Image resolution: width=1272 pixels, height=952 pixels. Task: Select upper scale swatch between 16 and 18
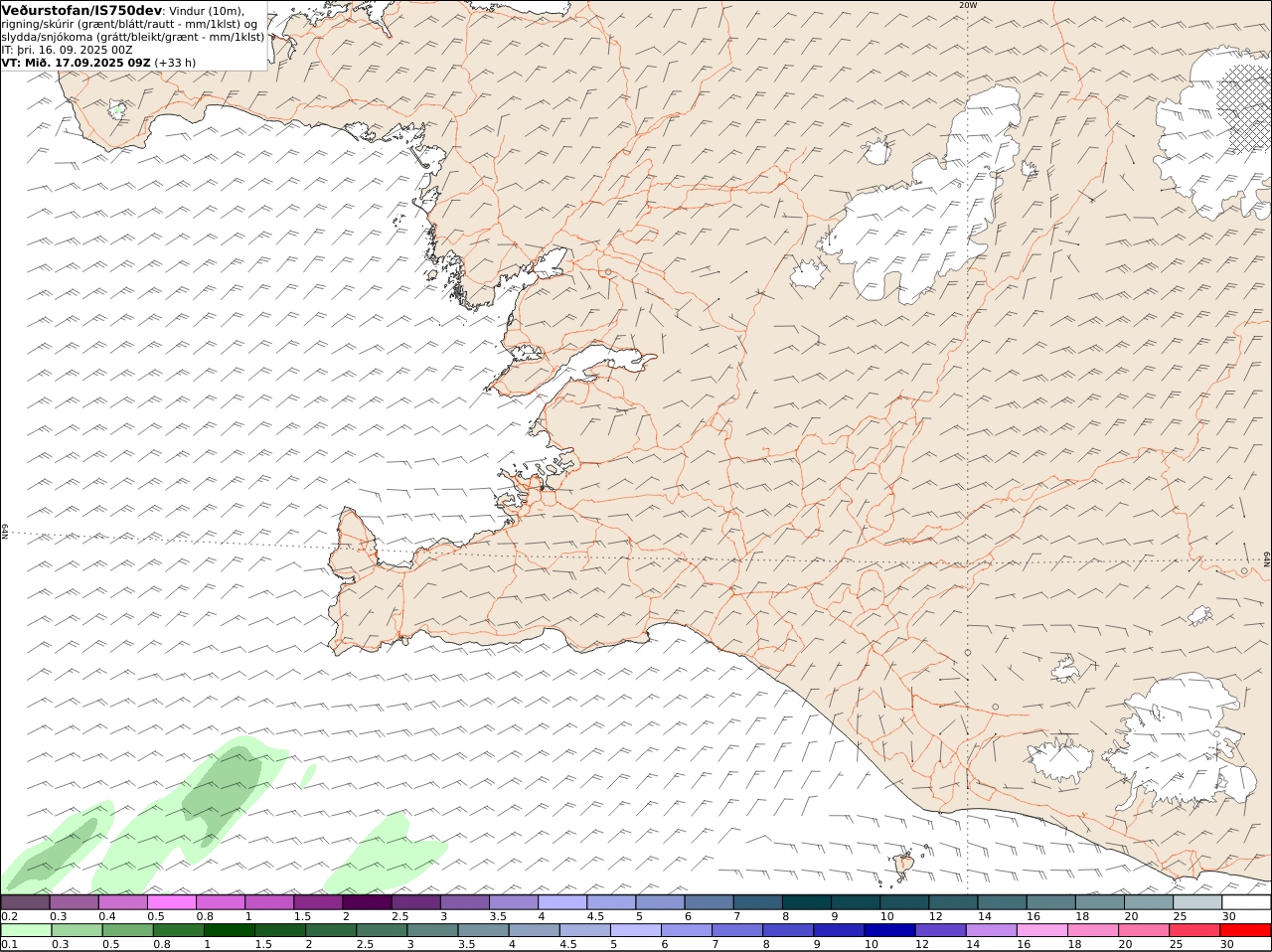[1050, 902]
